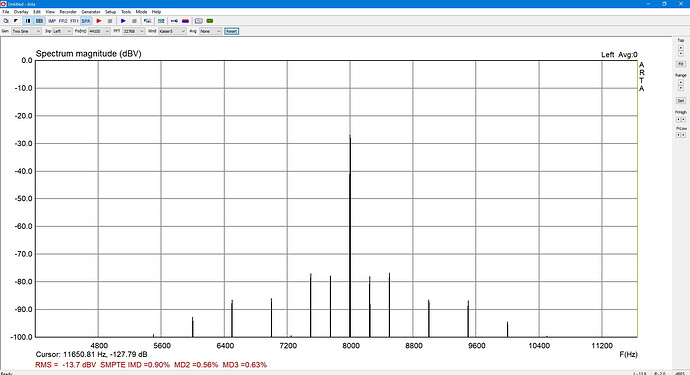This screenshot has width=690, height=375.
Task: Restore down the Arta window
Action: point(664,4)
